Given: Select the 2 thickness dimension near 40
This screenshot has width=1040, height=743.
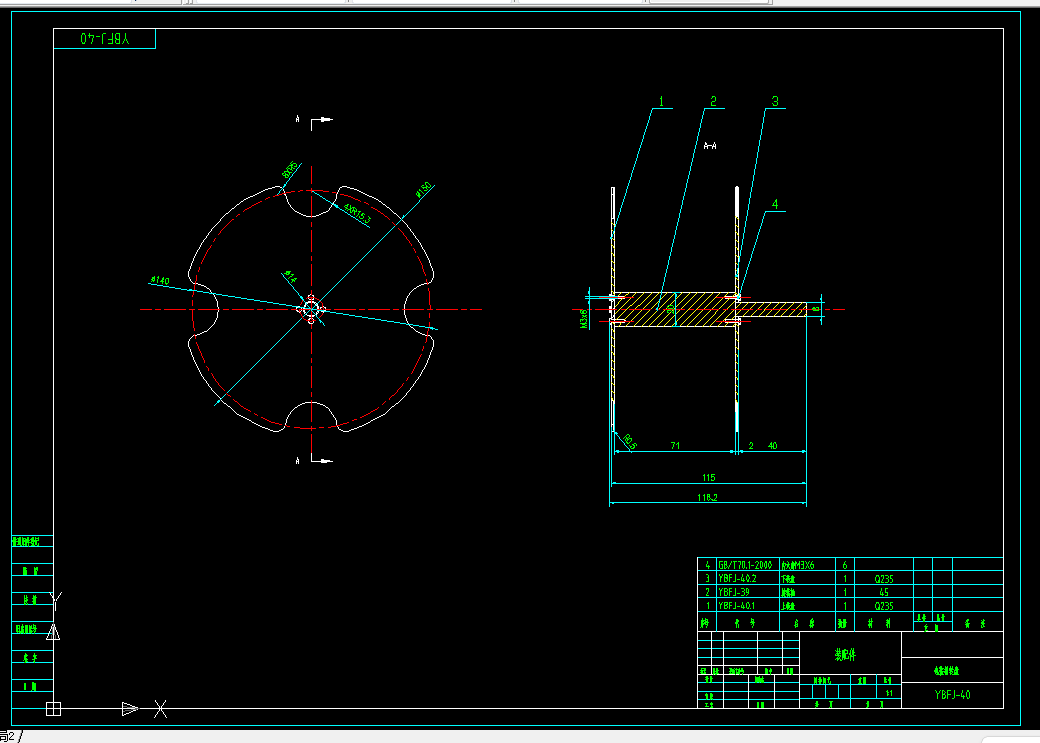Looking at the screenshot, I should click(x=751, y=446).
